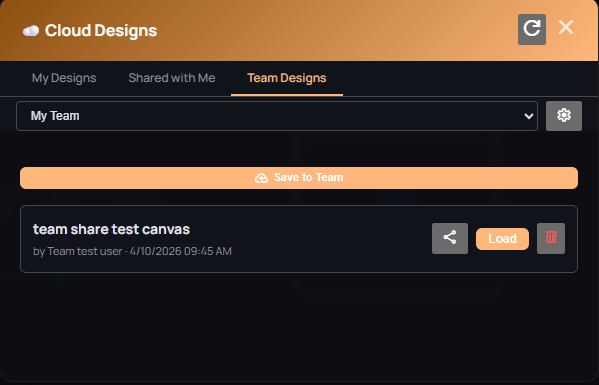
Task: Refresh the cloud designs list
Action: pos(531,29)
